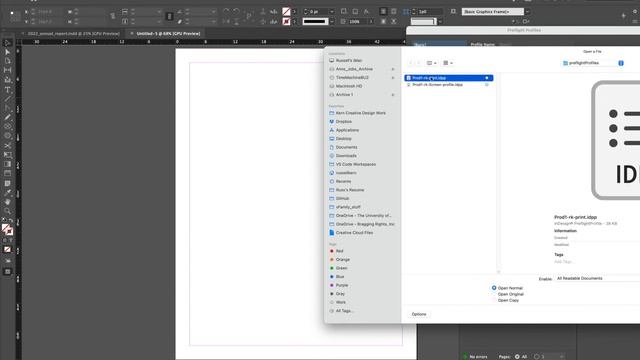Screen dimensions: 640x360
Task: Eject the Anne_Jobs_Archive volume
Action: tap(393, 69)
